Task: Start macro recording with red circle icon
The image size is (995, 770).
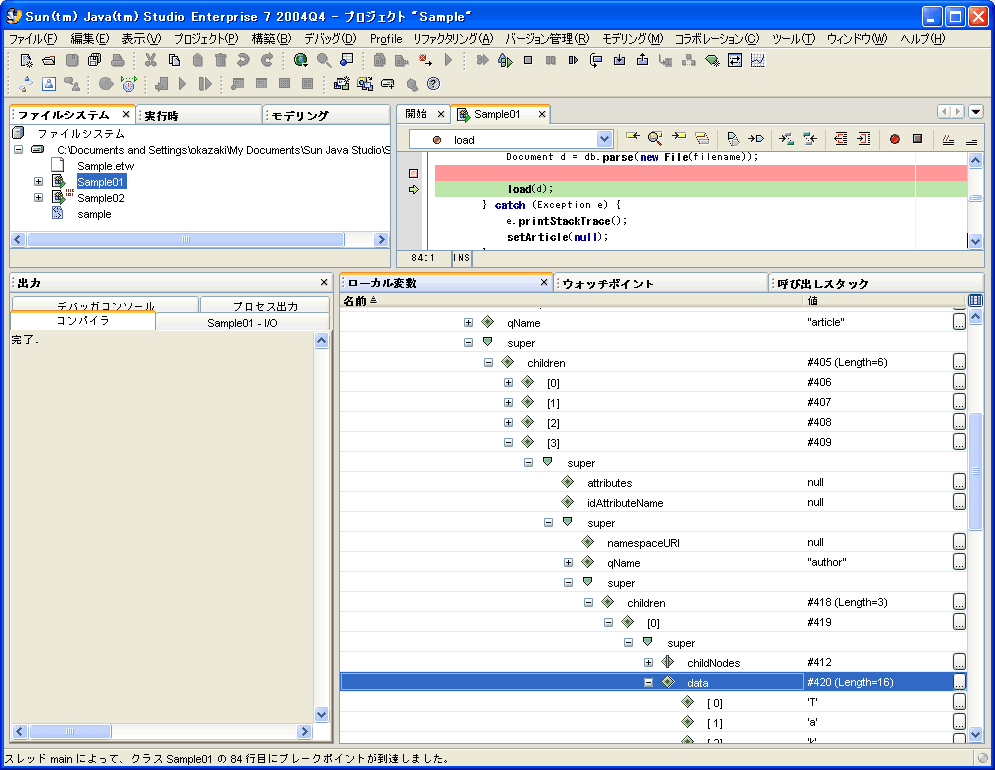Action: tap(895, 139)
